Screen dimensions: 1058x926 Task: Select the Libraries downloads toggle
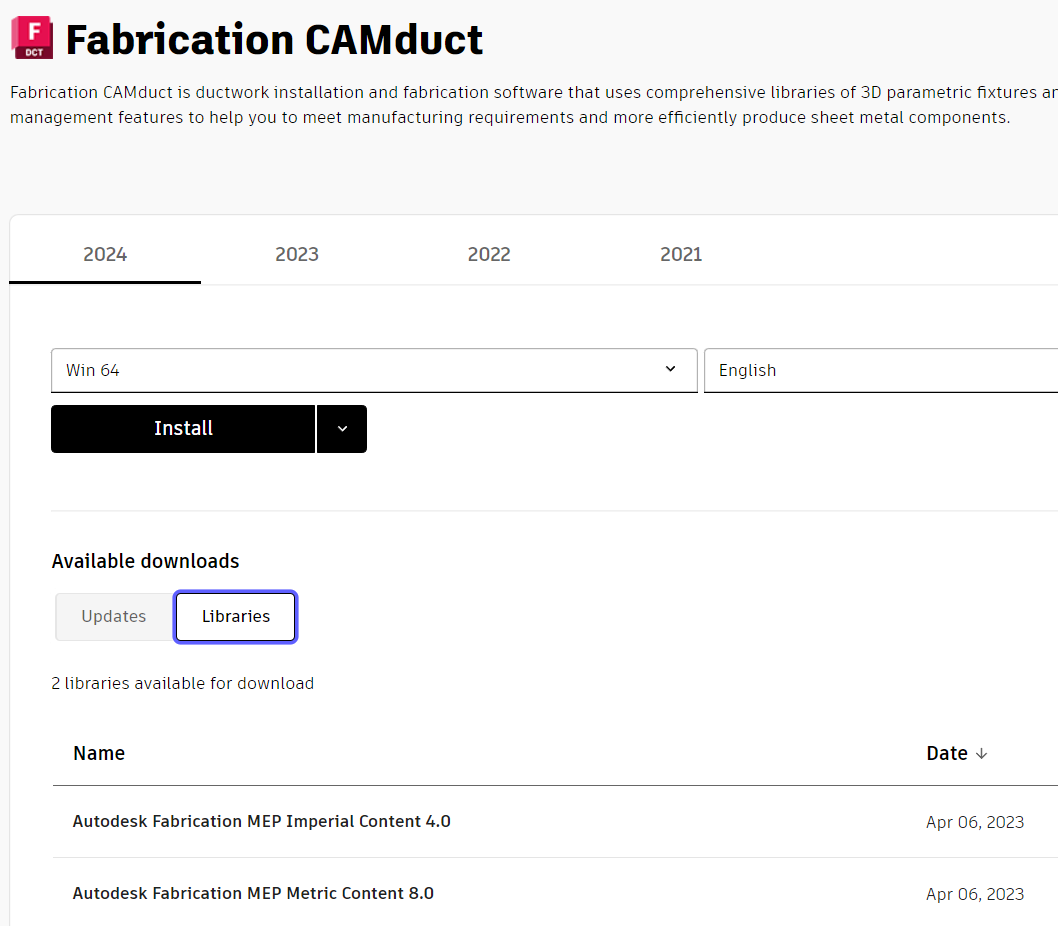[x=235, y=616]
